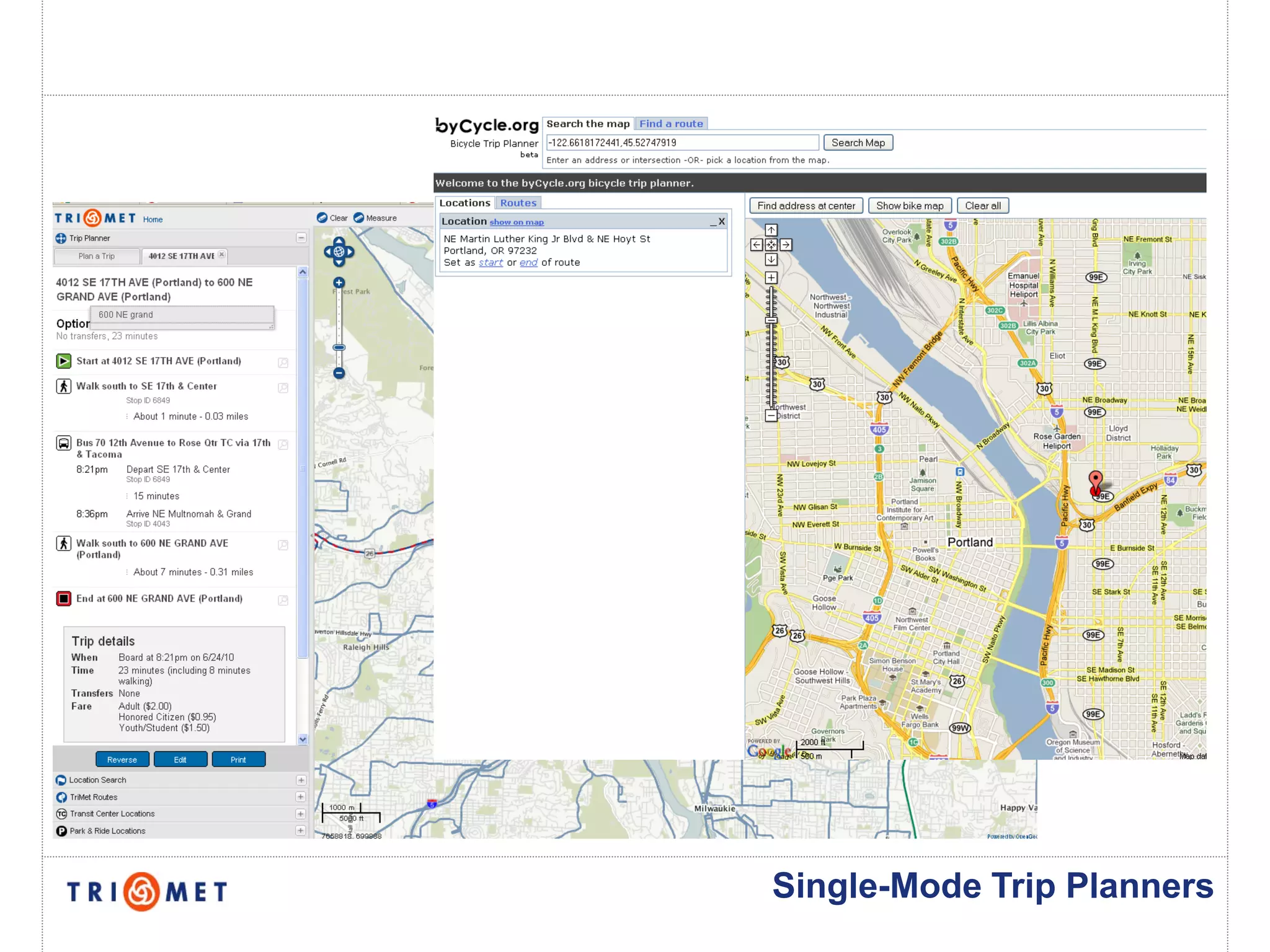Set location as end of route

point(528,263)
